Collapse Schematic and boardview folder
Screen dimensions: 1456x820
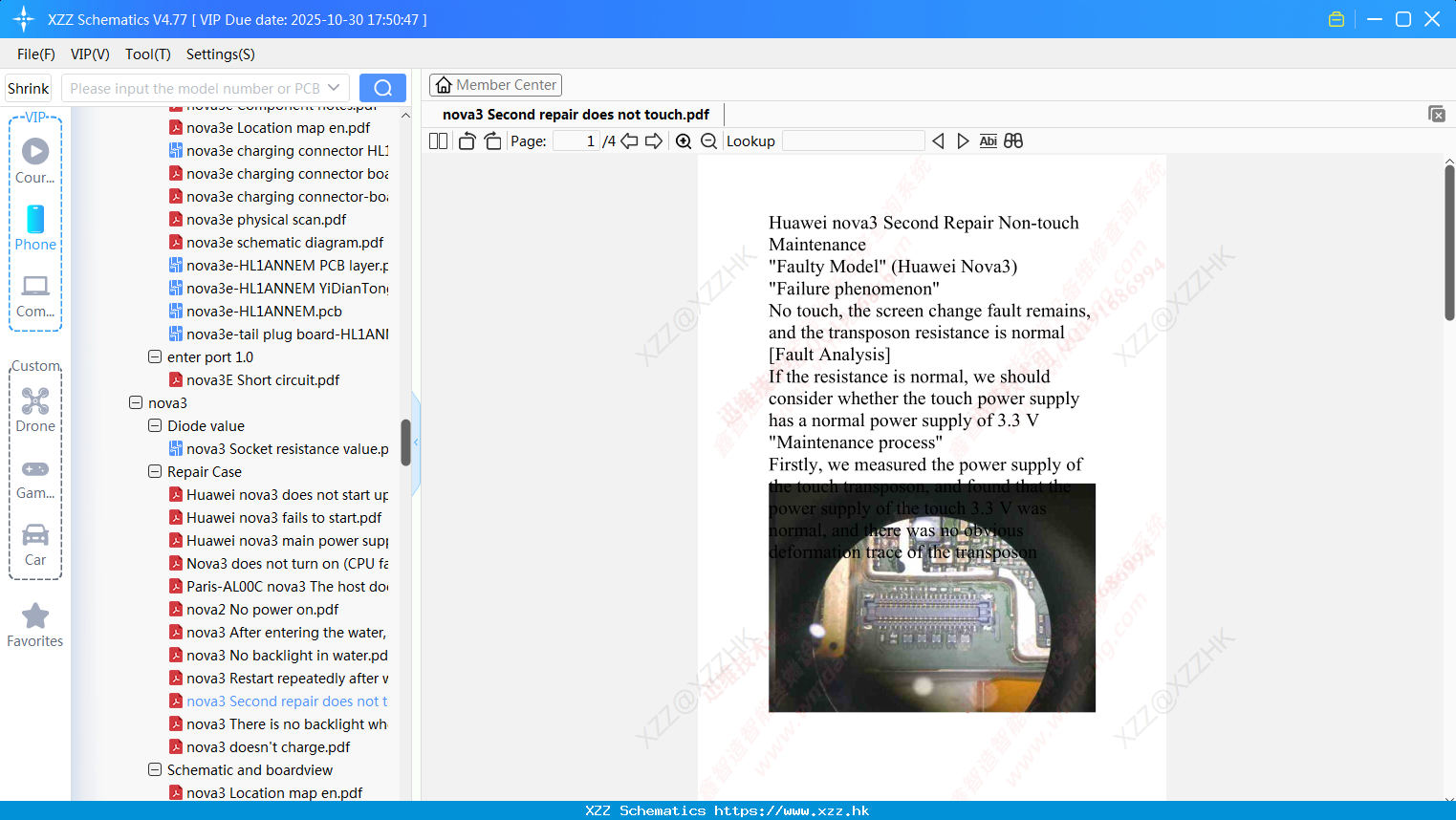(x=155, y=770)
